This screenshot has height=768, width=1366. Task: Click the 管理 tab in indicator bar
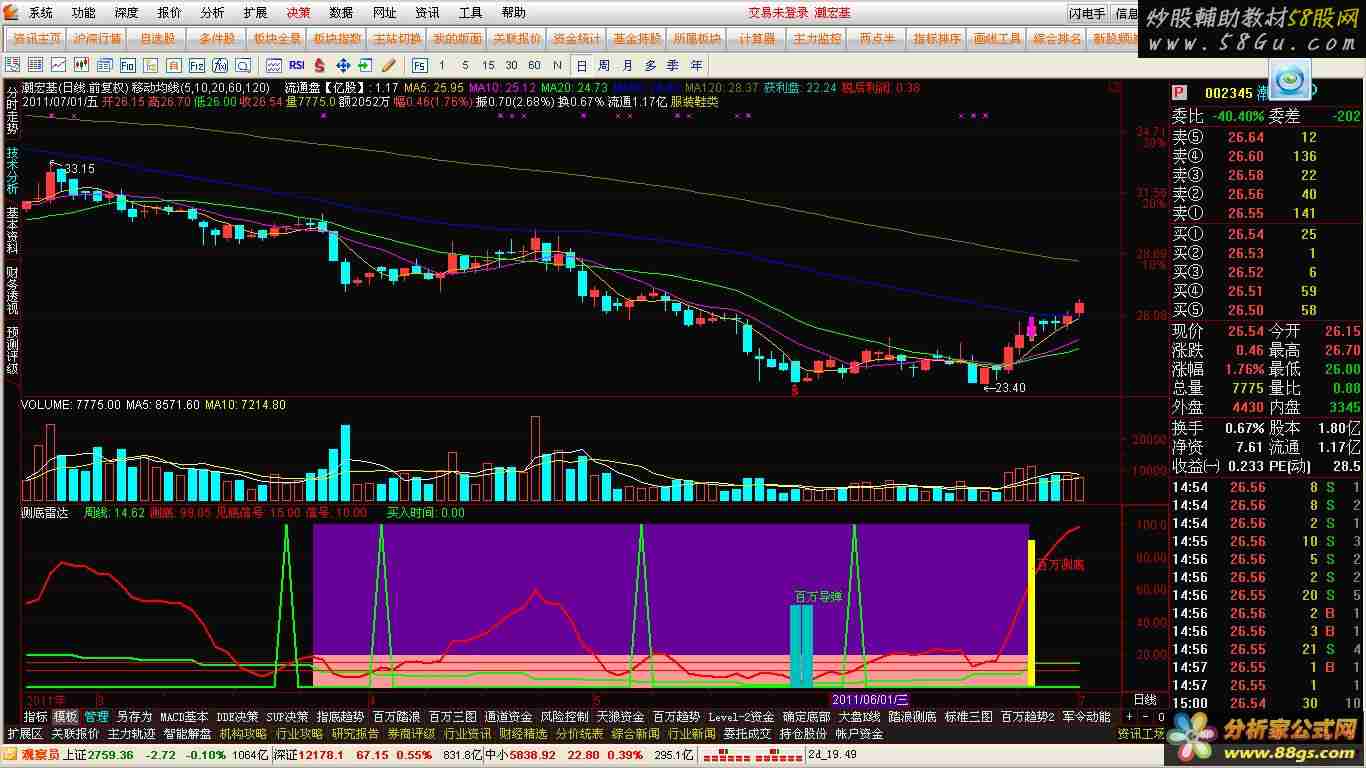pos(96,716)
